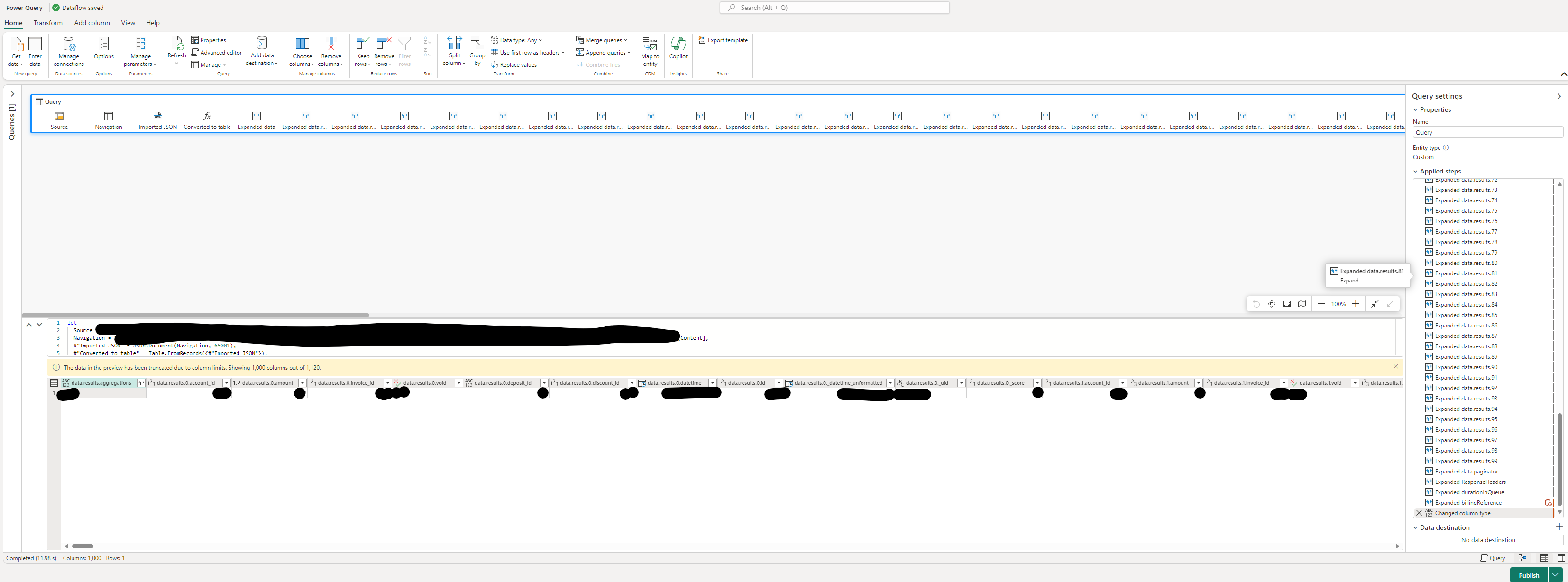This screenshot has height=582, width=1568.
Task: Click the Remove columns icon
Action: coord(331,44)
